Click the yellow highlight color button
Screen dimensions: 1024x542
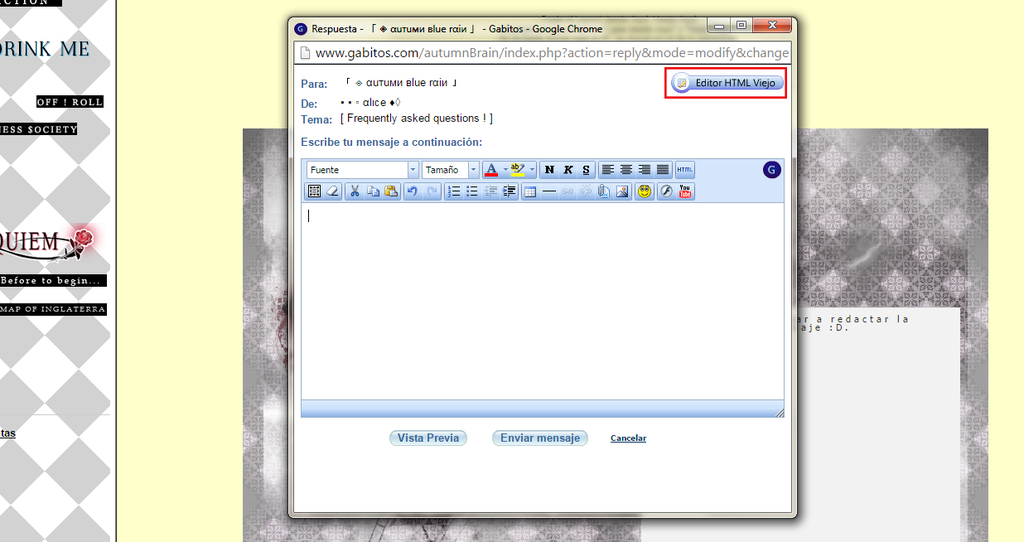pyautogui.click(x=518, y=170)
